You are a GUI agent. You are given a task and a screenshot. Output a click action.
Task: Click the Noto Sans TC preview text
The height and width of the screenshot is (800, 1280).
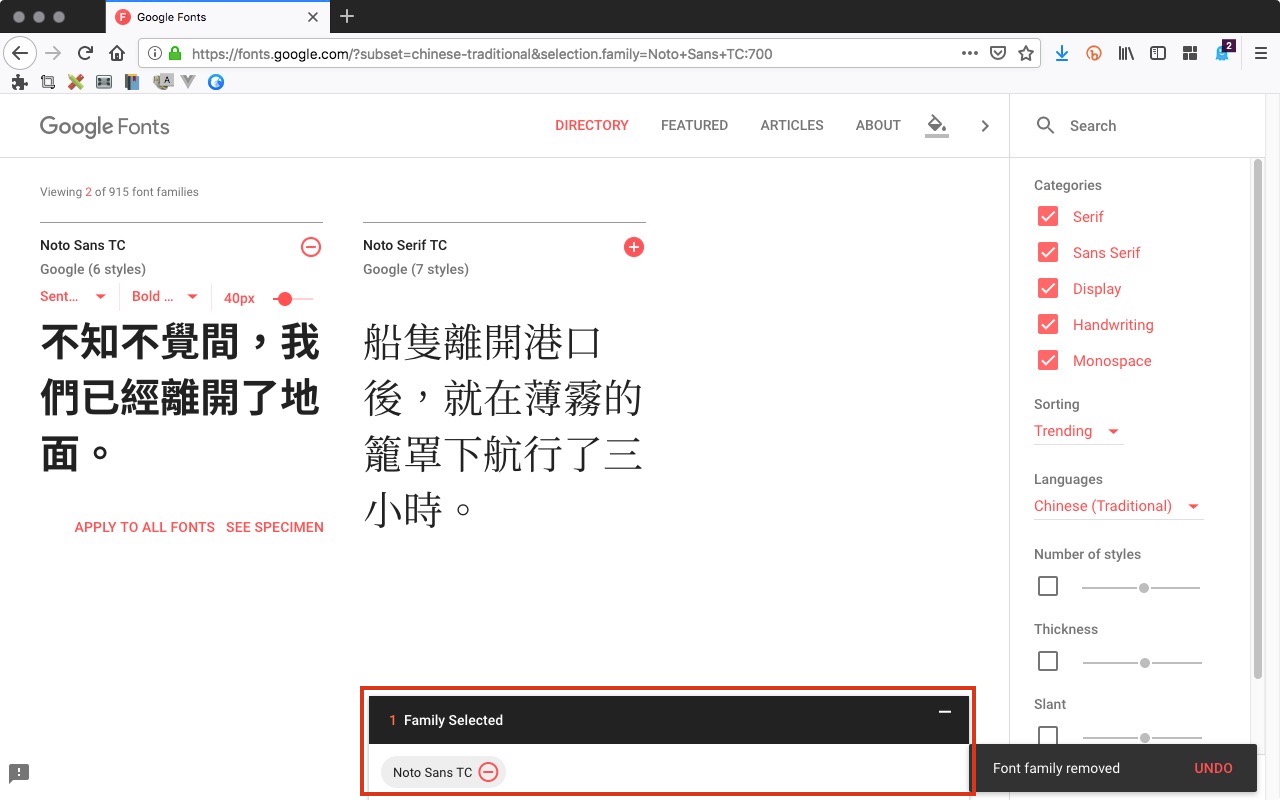click(180, 398)
